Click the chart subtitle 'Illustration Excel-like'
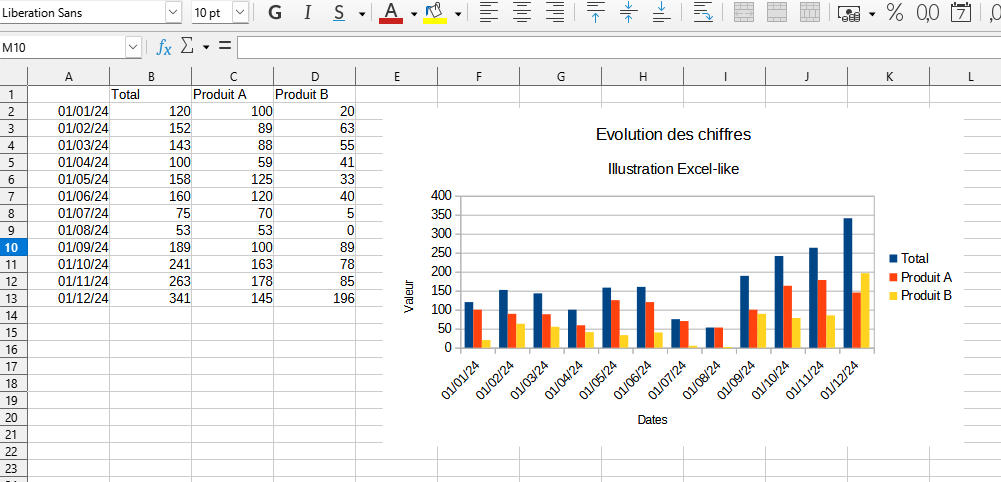The height and width of the screenshot is (482, 1001). [674, 169]
